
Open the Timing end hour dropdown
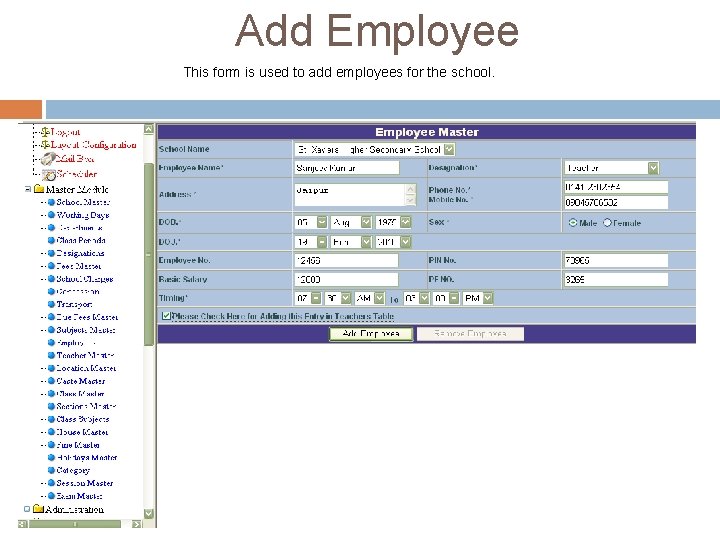pyautogui.click(x=424, y=298)
